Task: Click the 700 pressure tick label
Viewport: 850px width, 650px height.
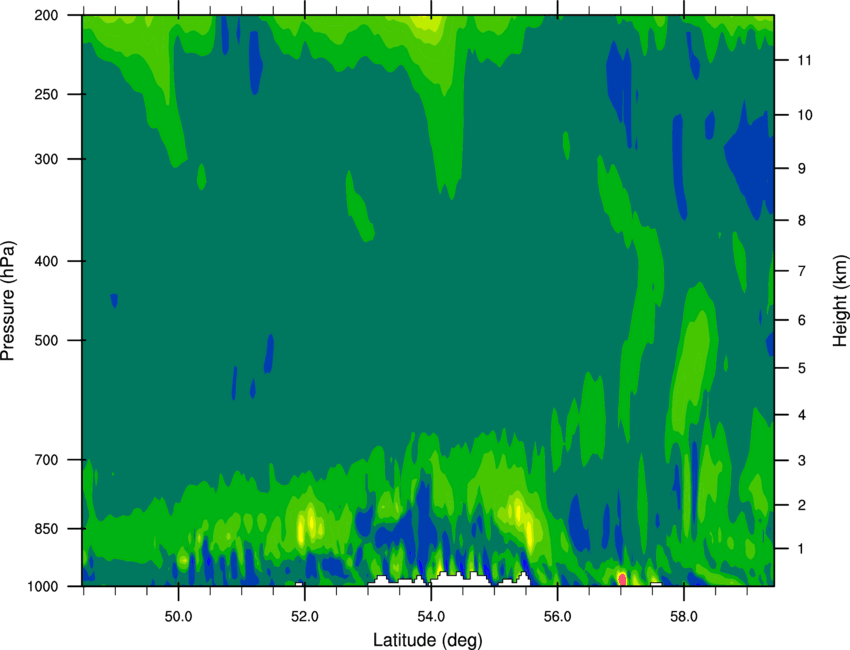Action: pyautogui.click(x=46, y=460)
